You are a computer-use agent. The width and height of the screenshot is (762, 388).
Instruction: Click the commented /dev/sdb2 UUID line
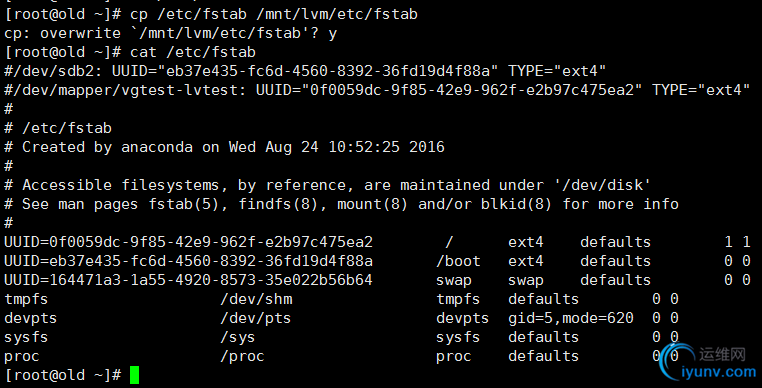click(x=305, y=71)
